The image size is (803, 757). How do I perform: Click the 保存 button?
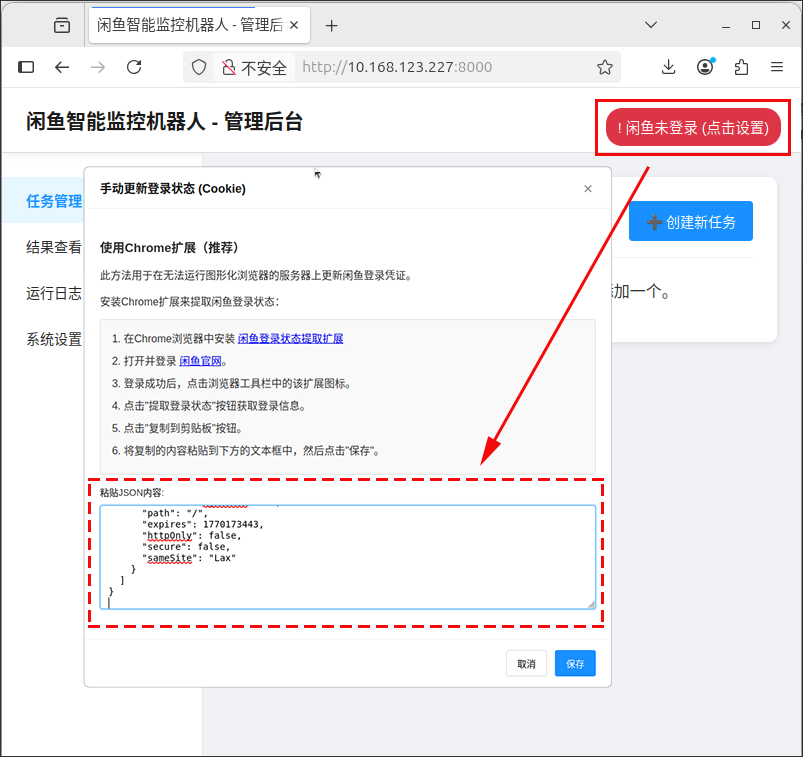coord(575,663)
